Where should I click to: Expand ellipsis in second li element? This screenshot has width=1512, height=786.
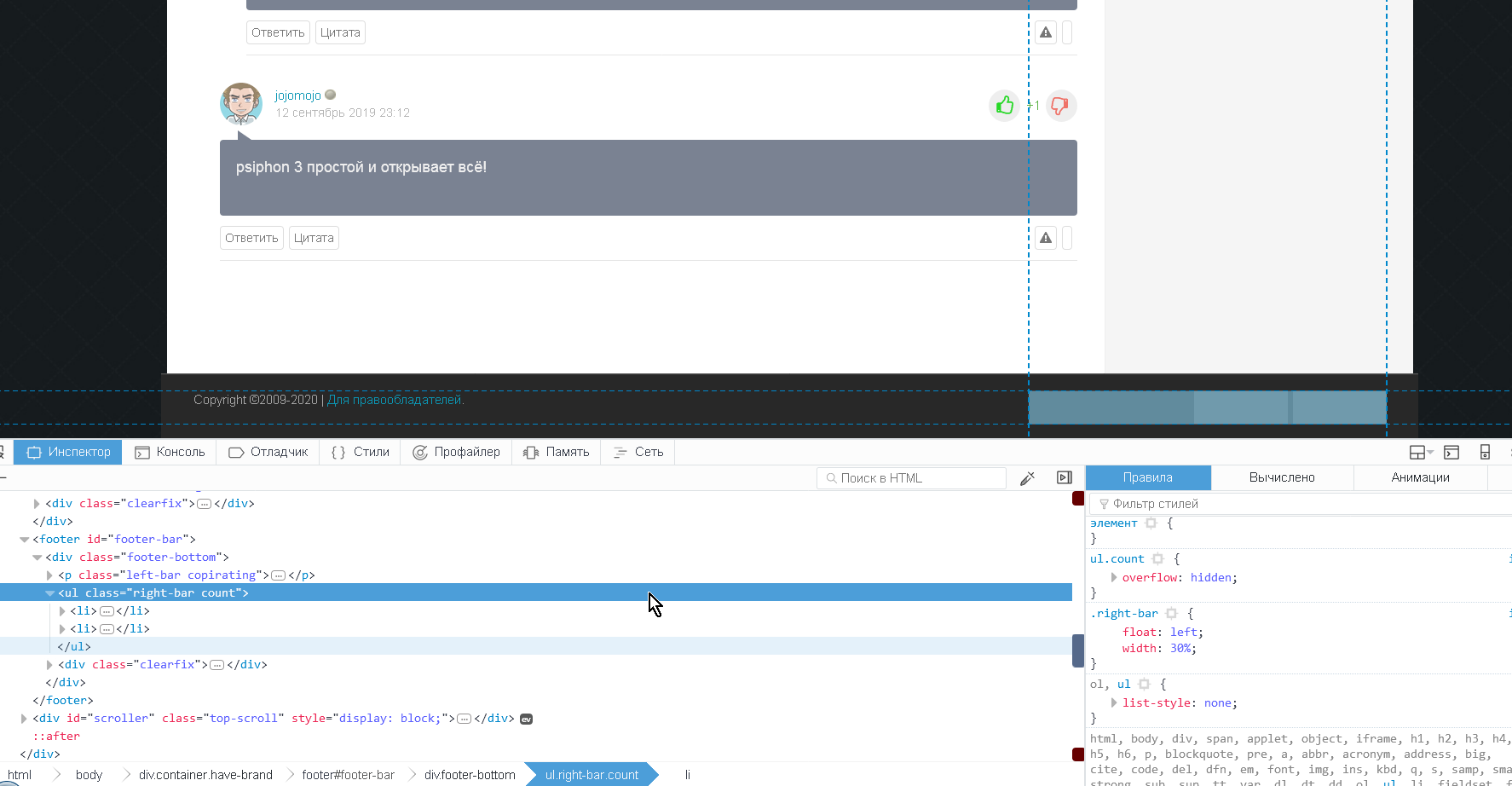[107, 629]
